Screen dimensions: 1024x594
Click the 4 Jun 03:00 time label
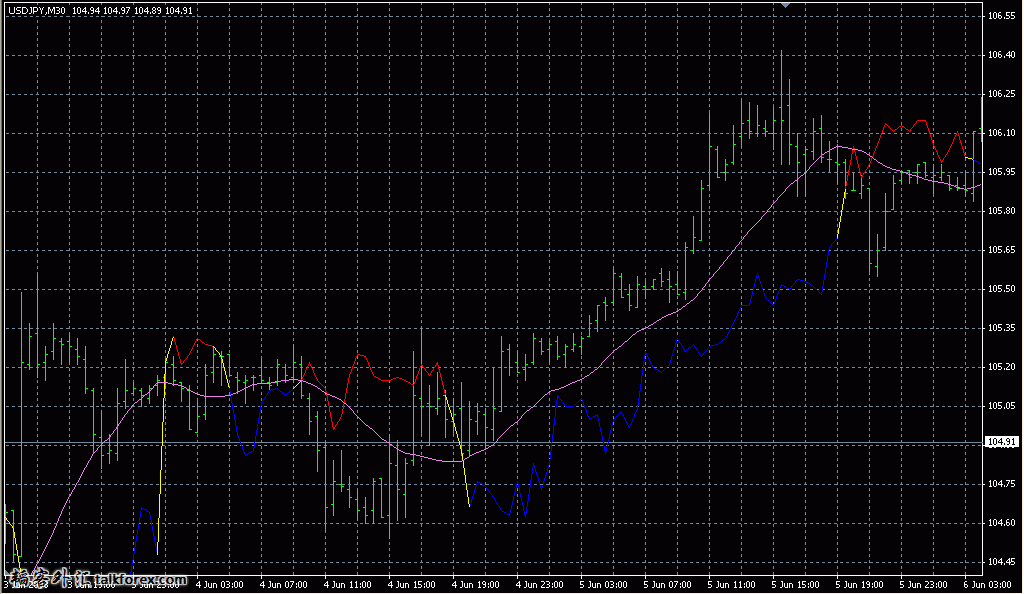click(x=219, y=585)
